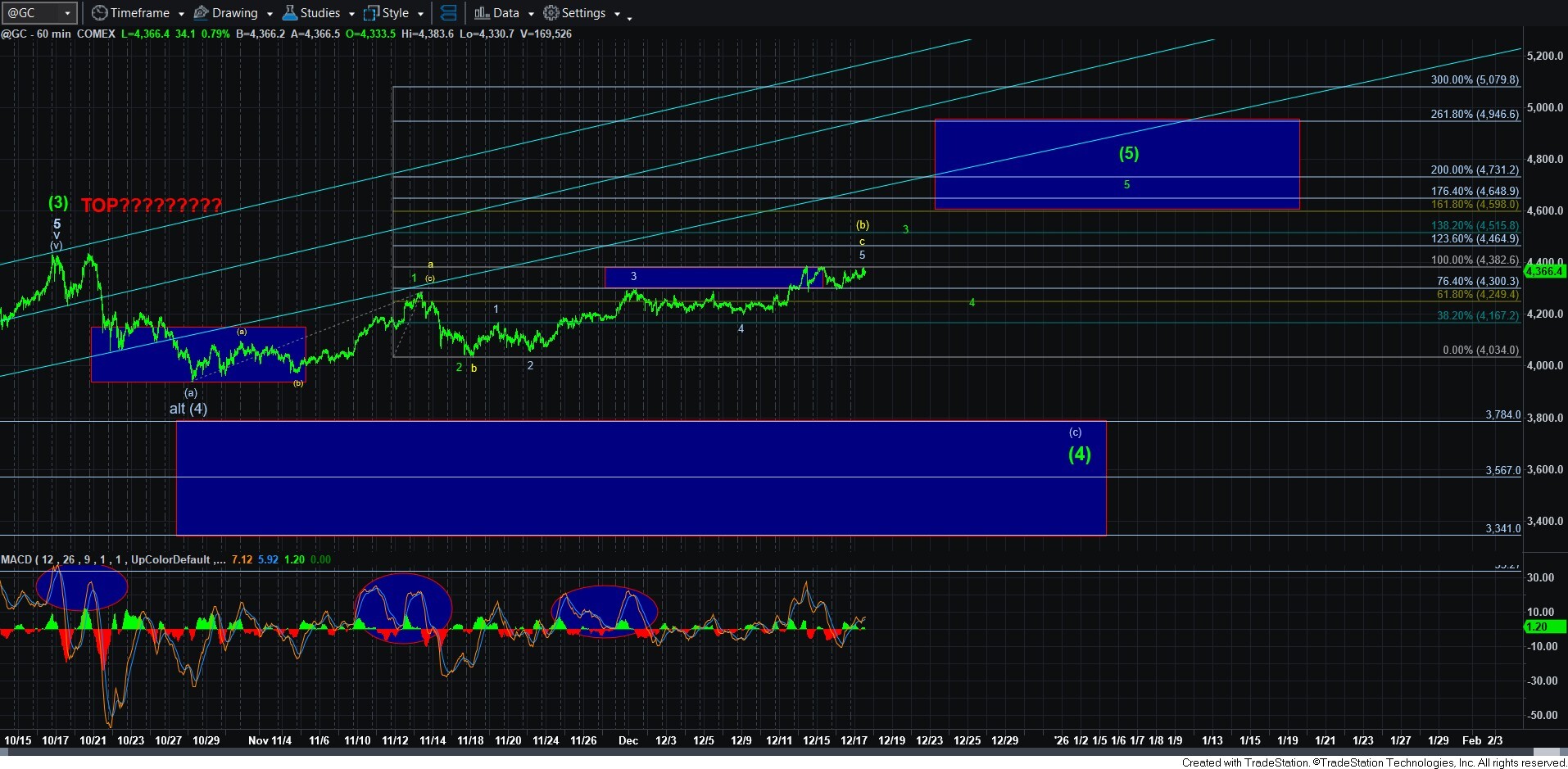The height and width of the screenshot is (769, 1568).
Task: Click the Studies flask icon
Action: click(290, 13)
